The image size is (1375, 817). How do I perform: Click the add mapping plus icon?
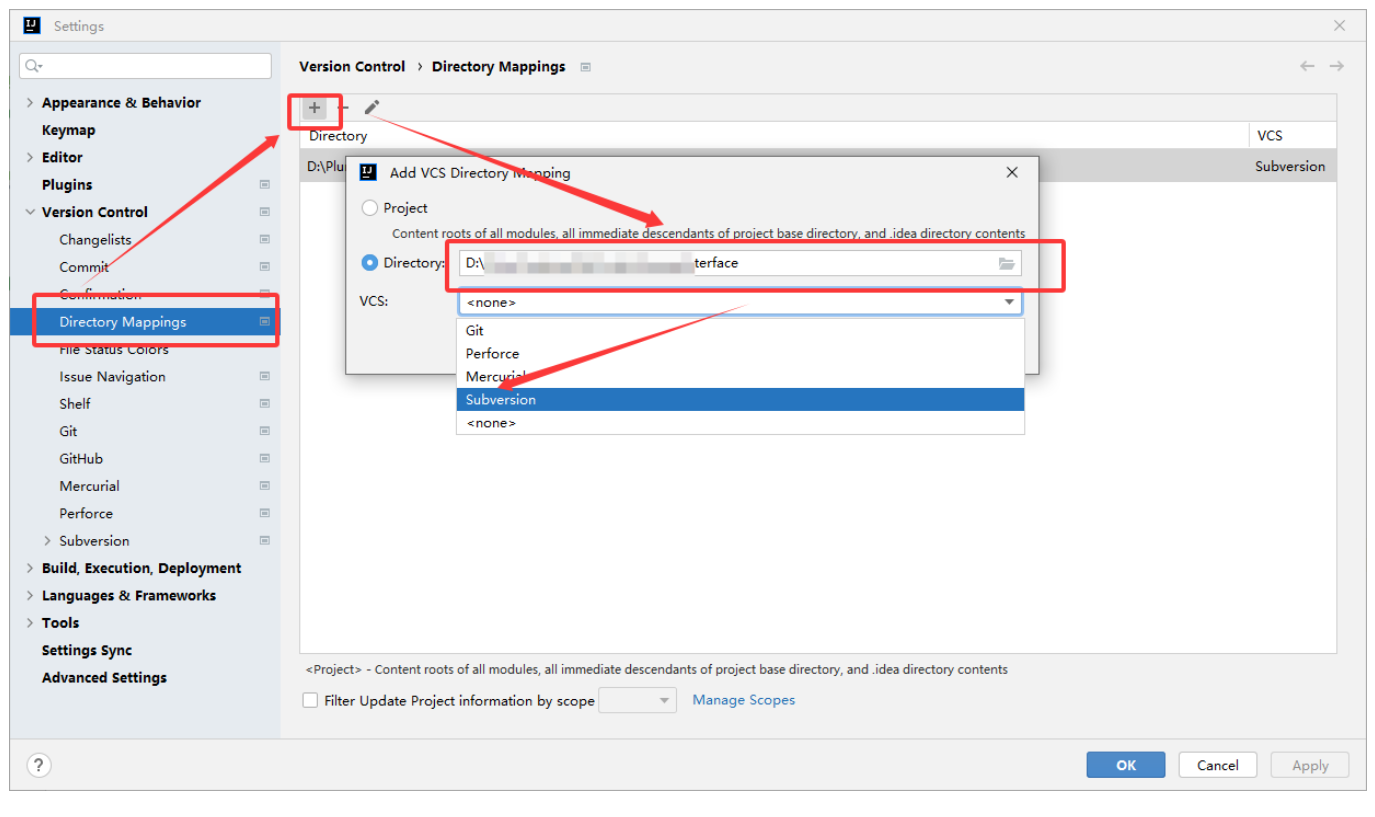click(314, 107)
